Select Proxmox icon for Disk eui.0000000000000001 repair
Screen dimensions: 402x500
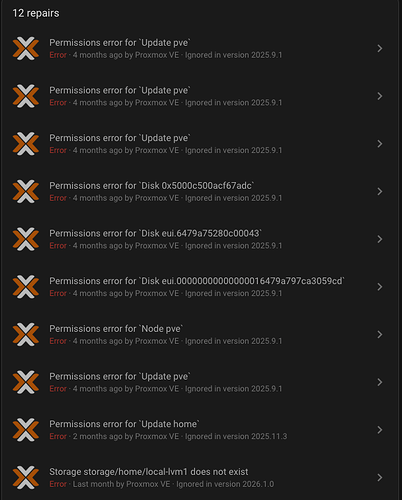tap(26, 287)
